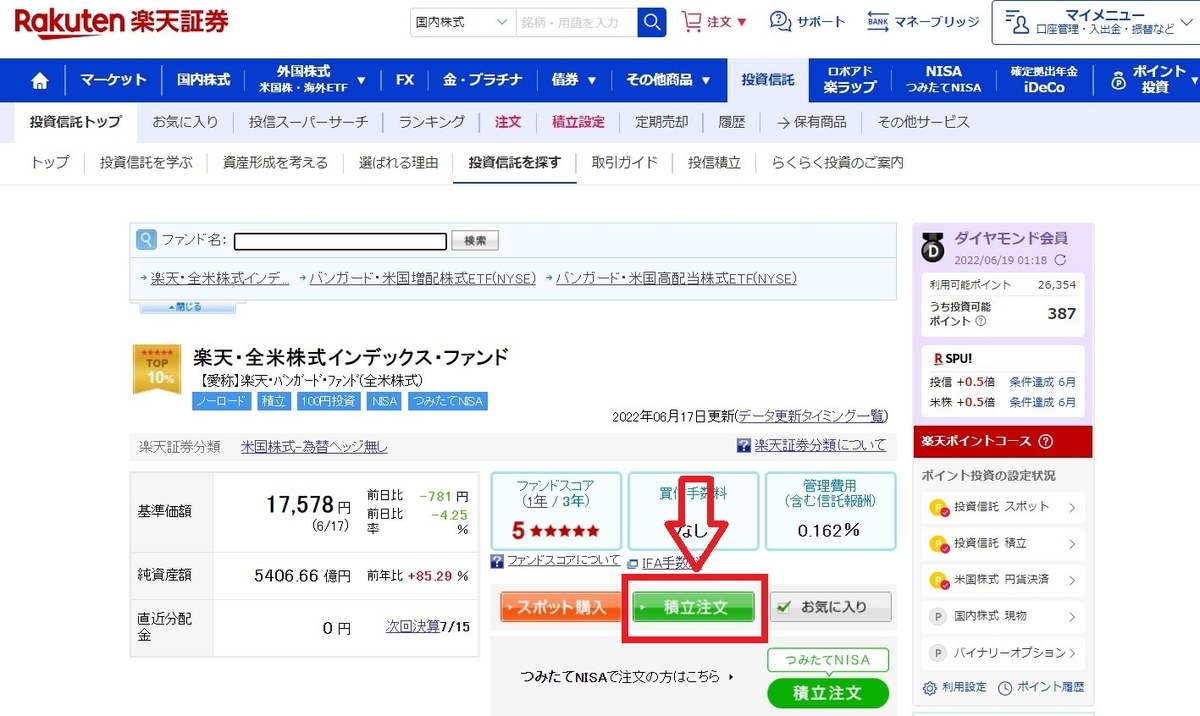Open 取引ガイド in third navigation row

tap(624, 162)
